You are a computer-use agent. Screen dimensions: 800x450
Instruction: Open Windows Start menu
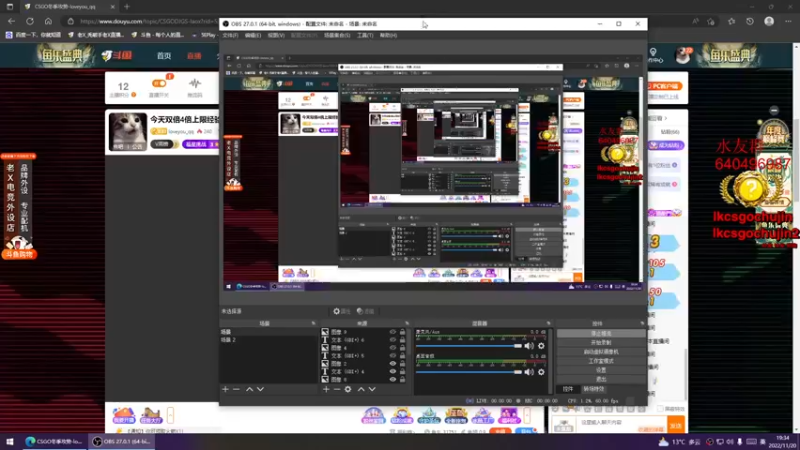pos(10,442)
